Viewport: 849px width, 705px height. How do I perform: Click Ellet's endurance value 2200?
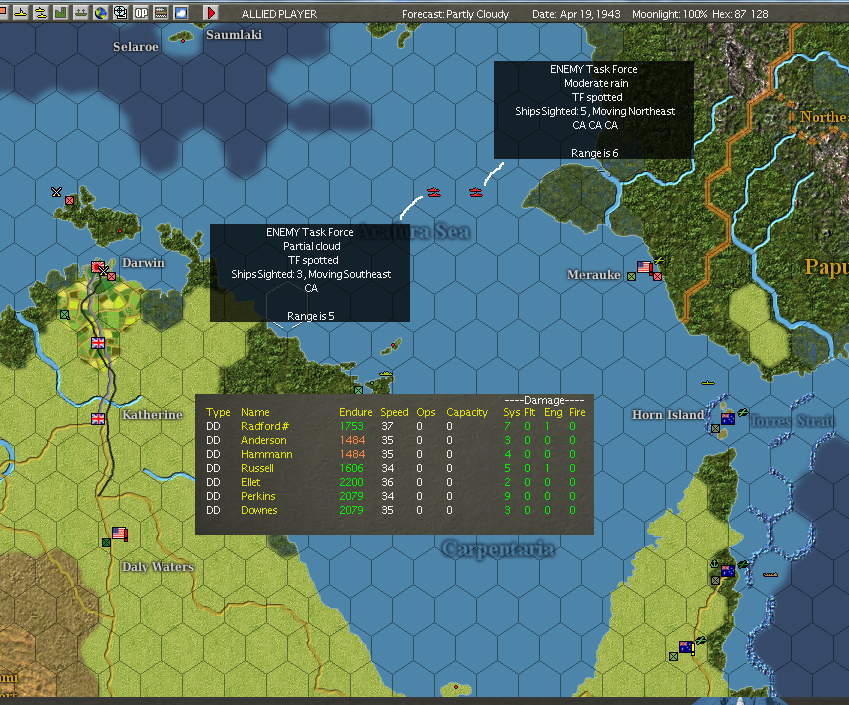click(x=351, y=482)
